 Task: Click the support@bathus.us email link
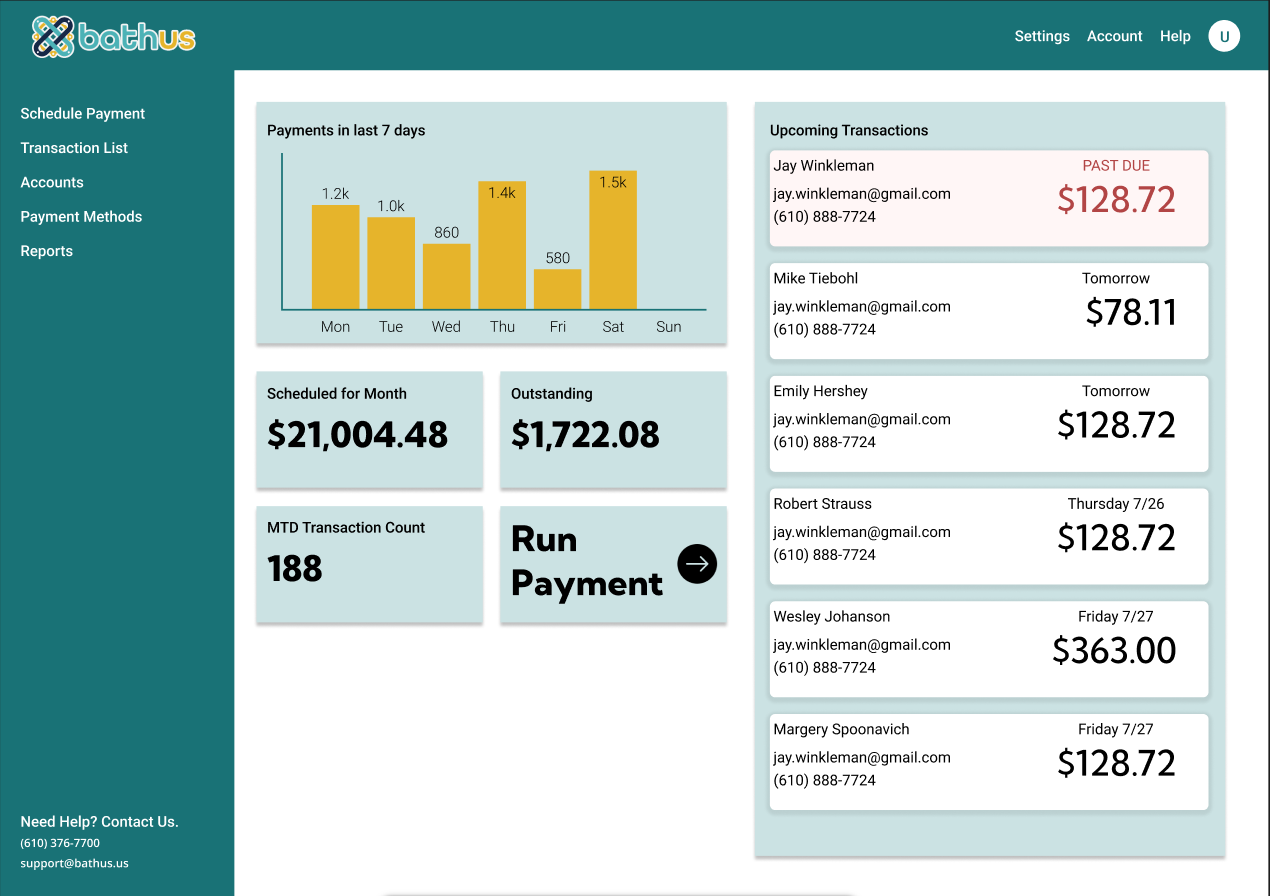point(74,863)
